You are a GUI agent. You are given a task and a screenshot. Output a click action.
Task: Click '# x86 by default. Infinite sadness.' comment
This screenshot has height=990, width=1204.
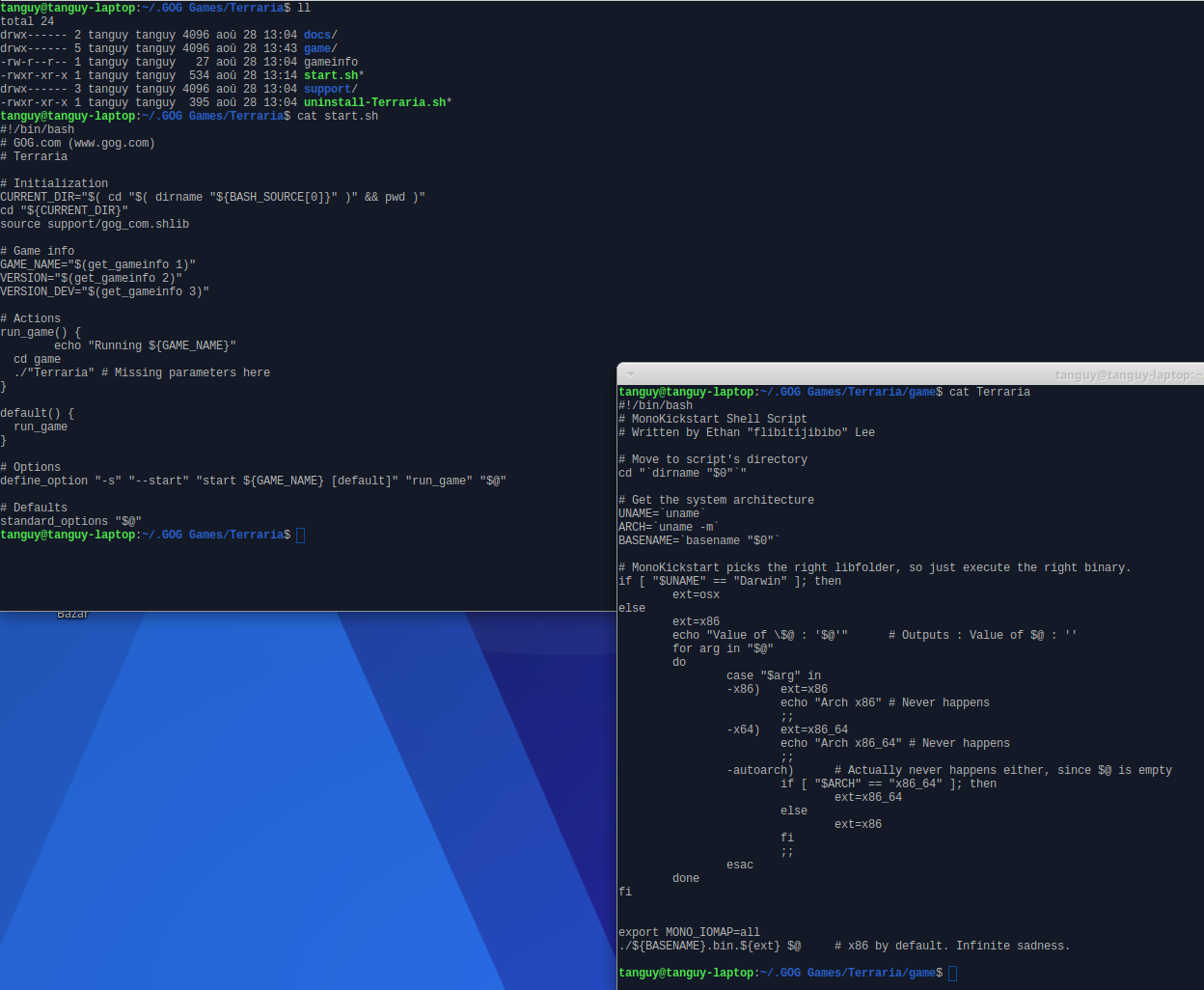952,946
